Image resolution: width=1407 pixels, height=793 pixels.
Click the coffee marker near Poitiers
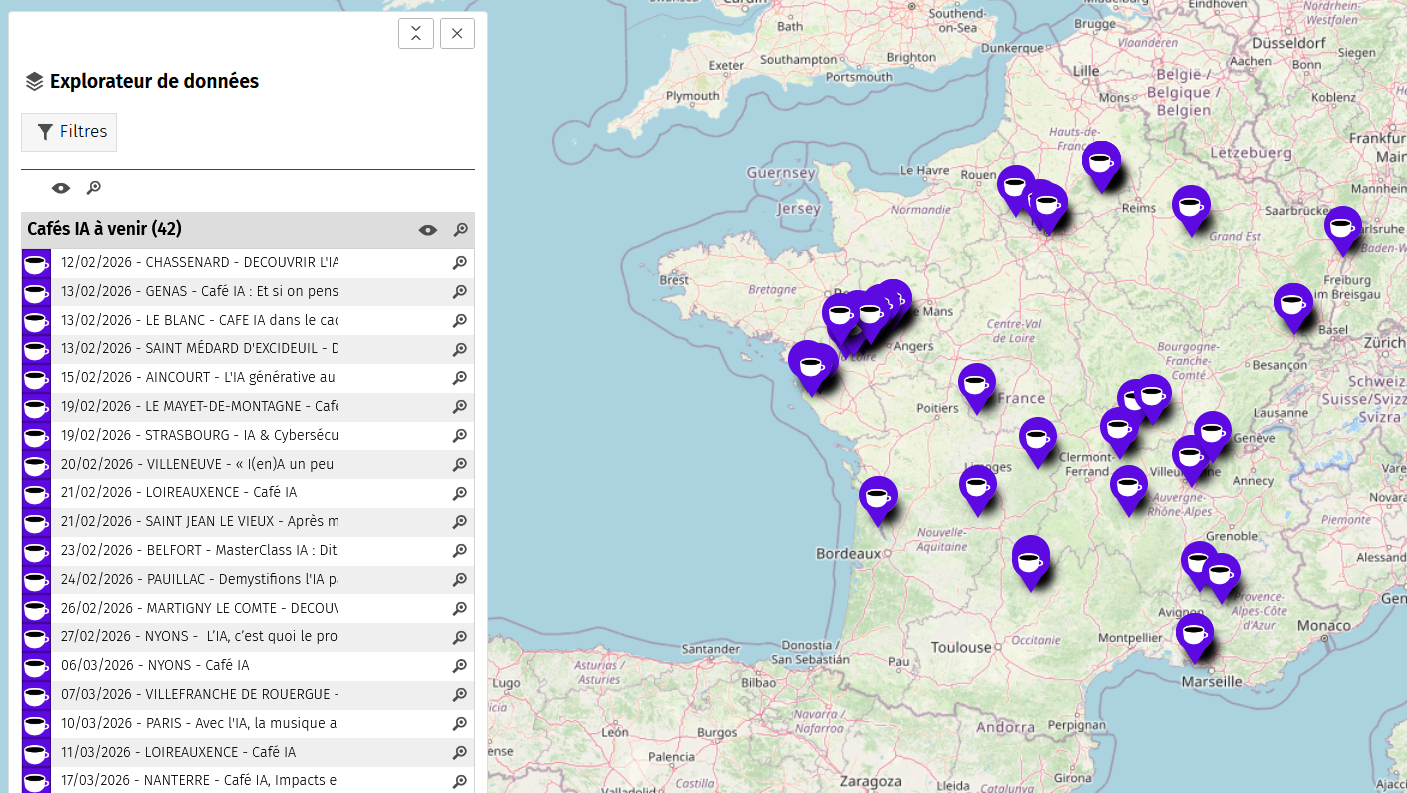976,384
